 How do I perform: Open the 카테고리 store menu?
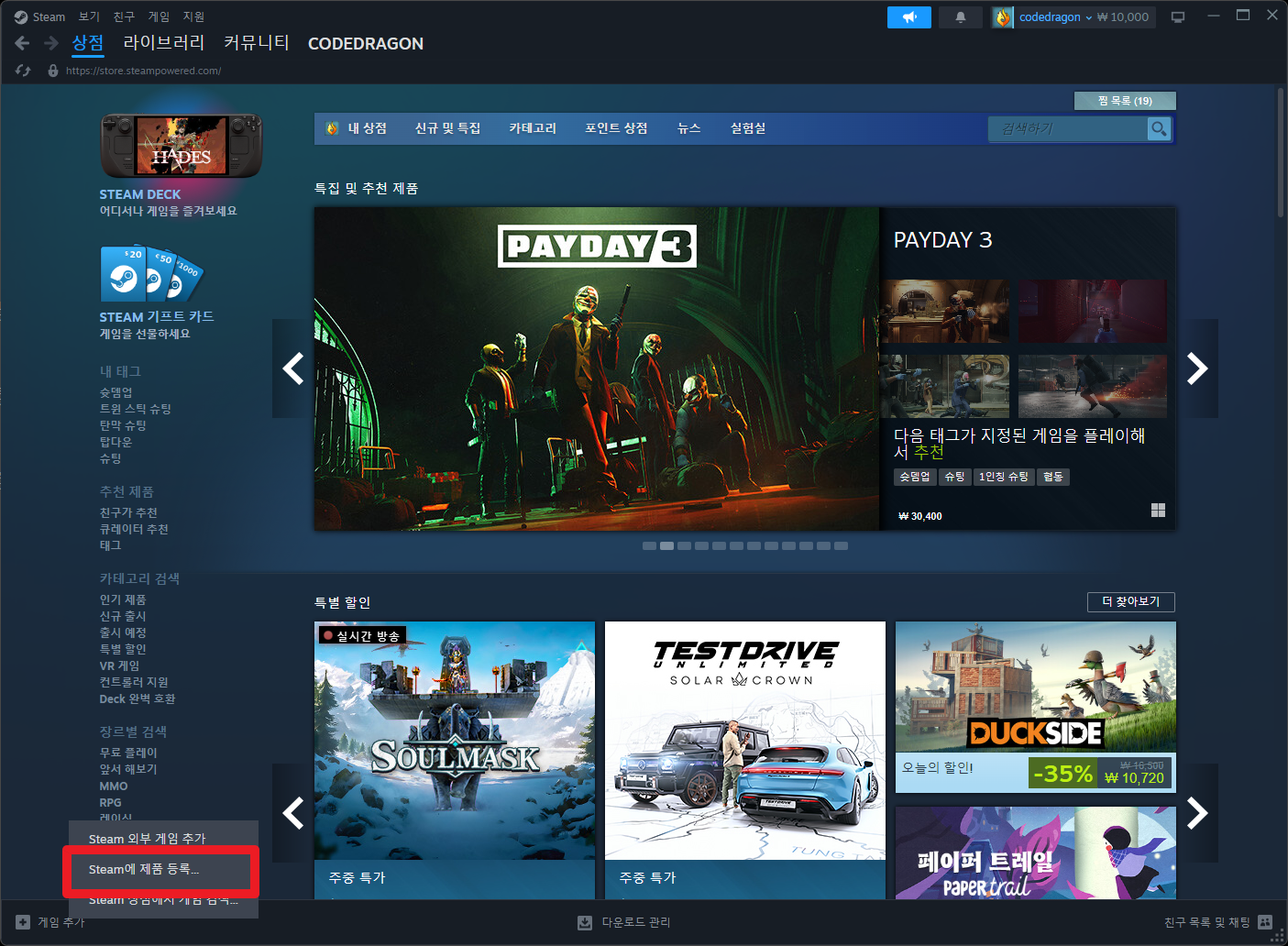pos(533,128)
